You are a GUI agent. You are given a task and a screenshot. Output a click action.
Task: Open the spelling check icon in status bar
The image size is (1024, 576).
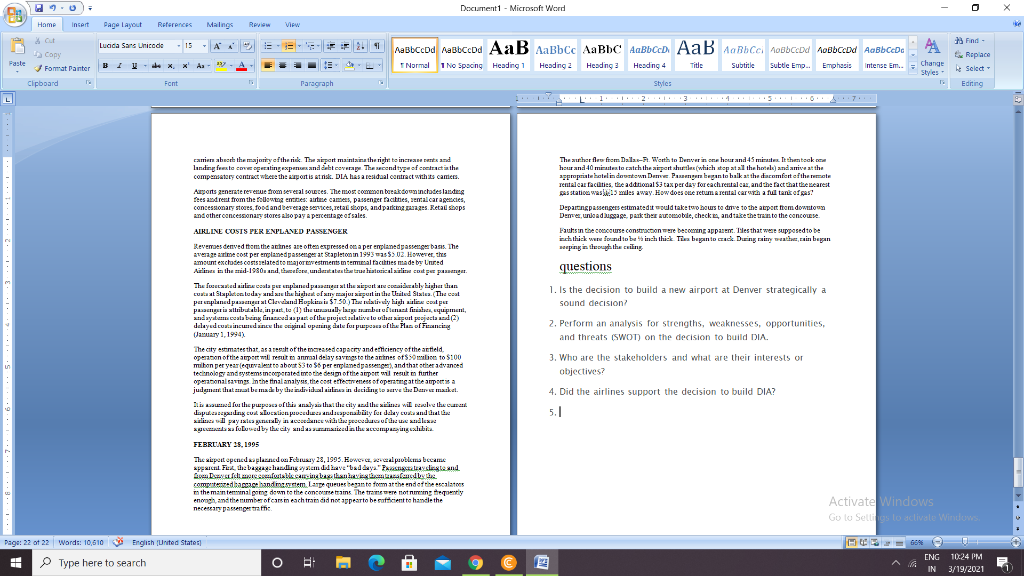pos(117,542)
